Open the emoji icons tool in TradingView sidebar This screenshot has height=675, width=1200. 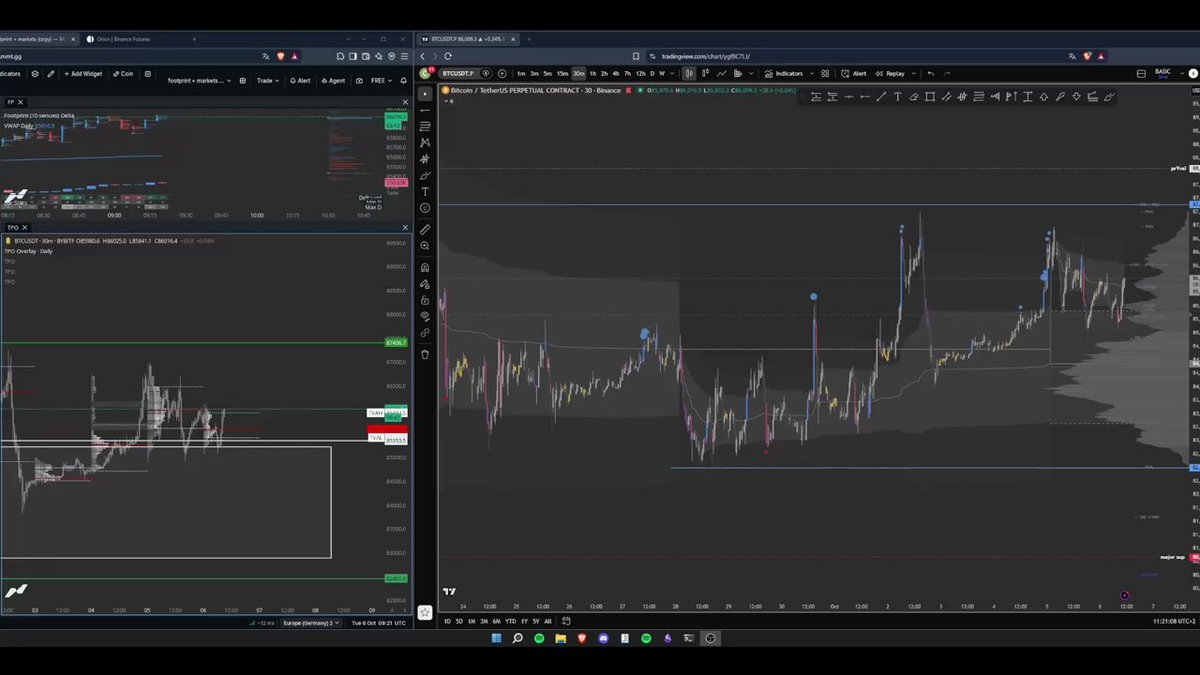(x=425, y=208)
